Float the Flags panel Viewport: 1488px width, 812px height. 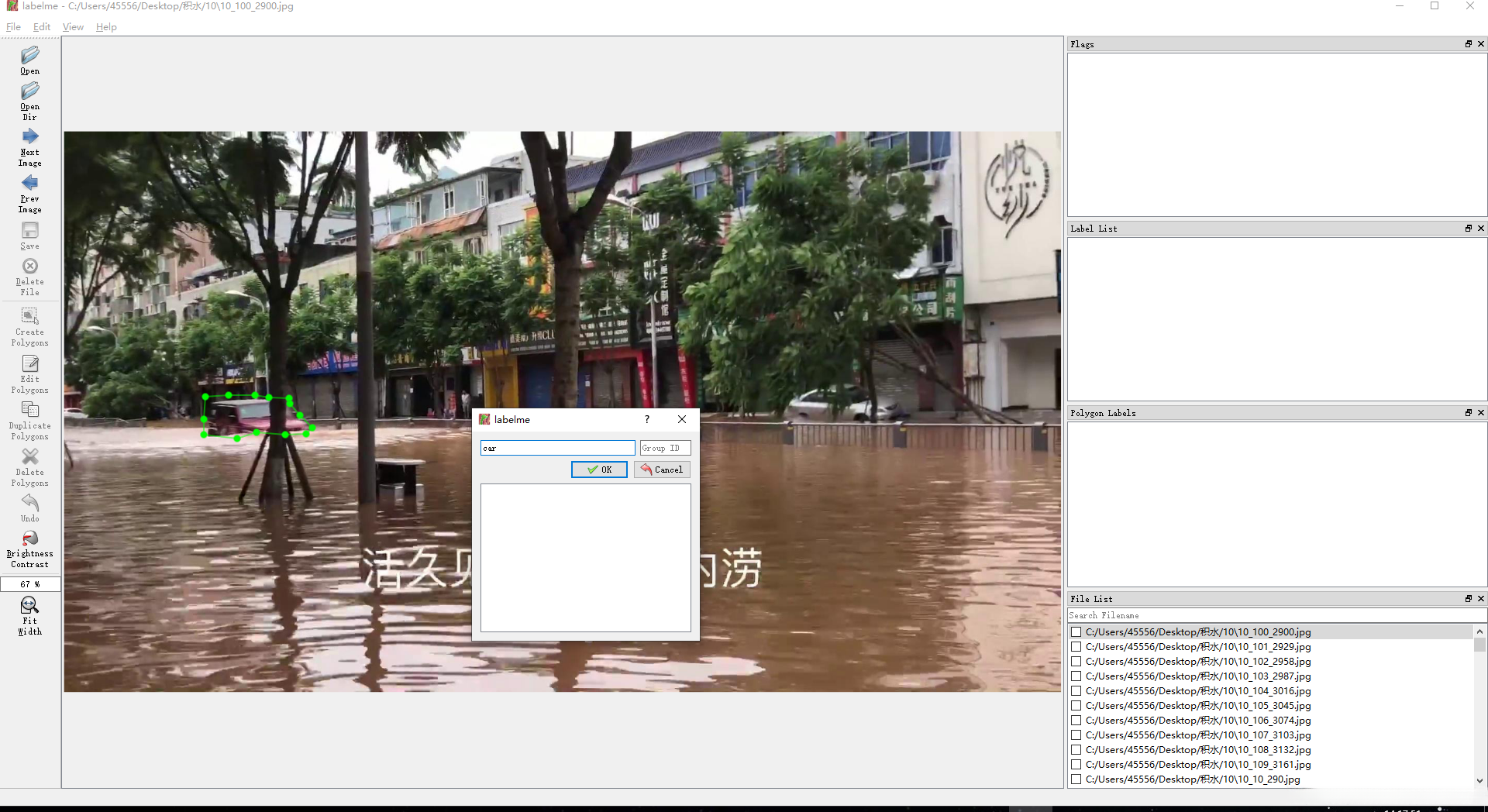[x=1468, y=44]
